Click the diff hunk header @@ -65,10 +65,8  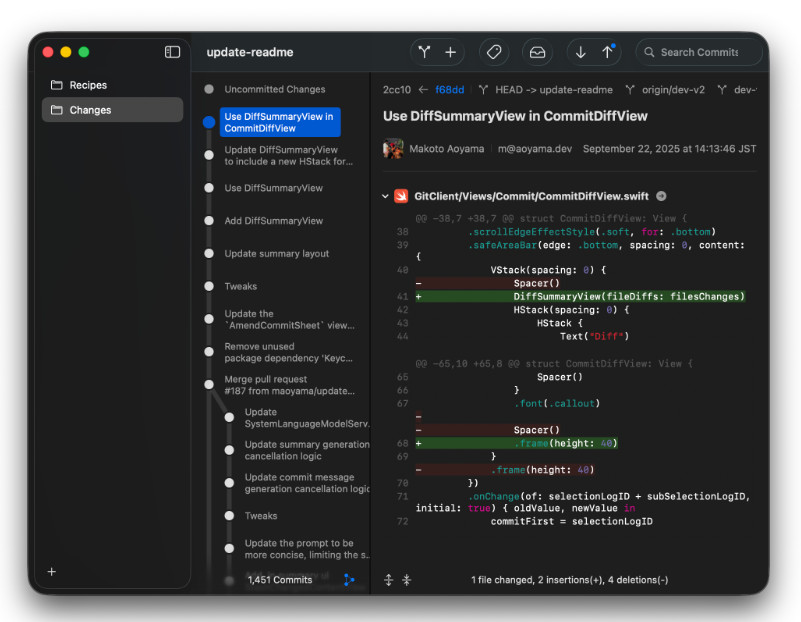(x=554, y=364)
